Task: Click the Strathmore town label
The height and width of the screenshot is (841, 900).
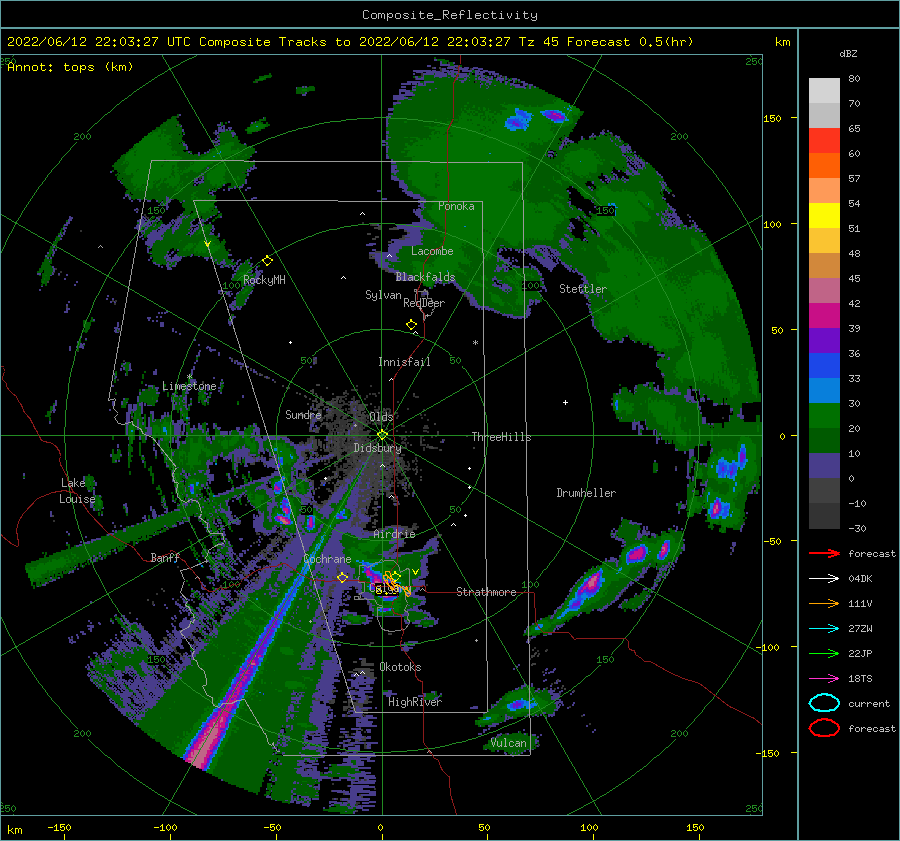Action: point(486,592)
